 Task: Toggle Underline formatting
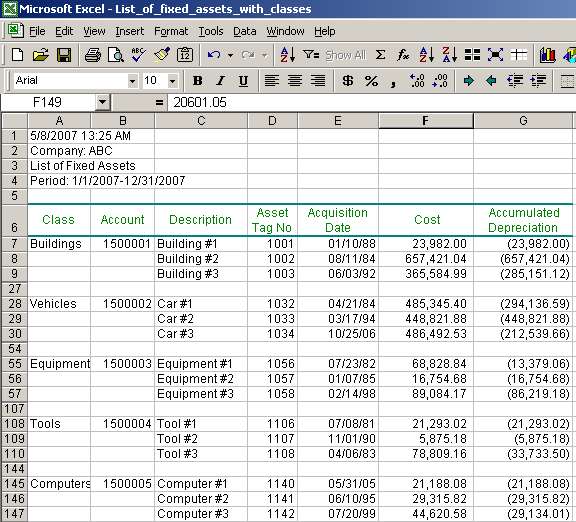coord(243,80)
